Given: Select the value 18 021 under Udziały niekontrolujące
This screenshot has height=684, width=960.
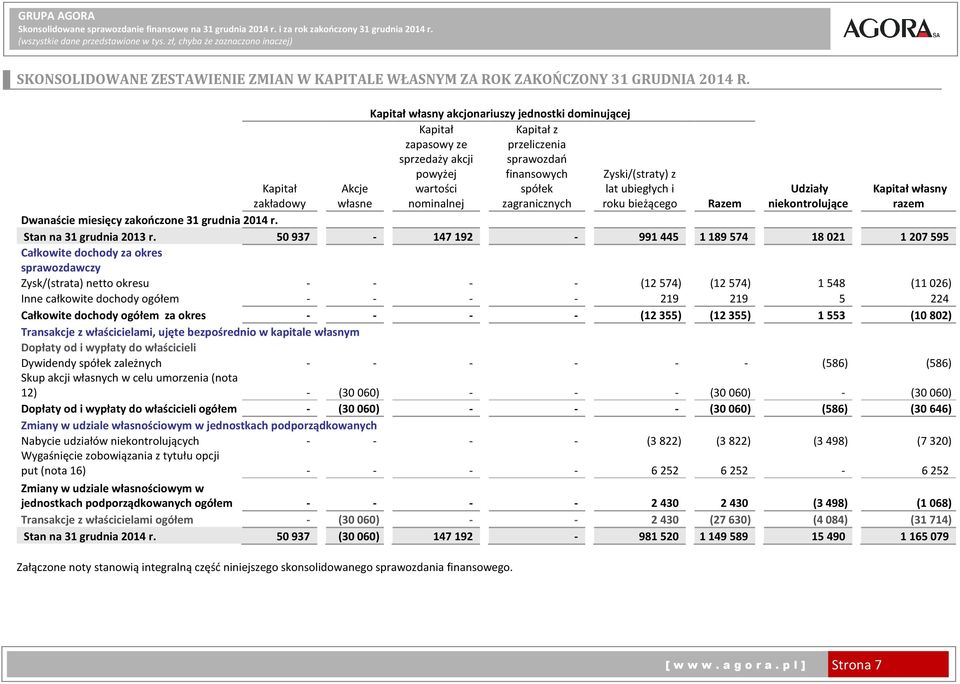Looking at the screenshot, I should [x=828, y=237].
